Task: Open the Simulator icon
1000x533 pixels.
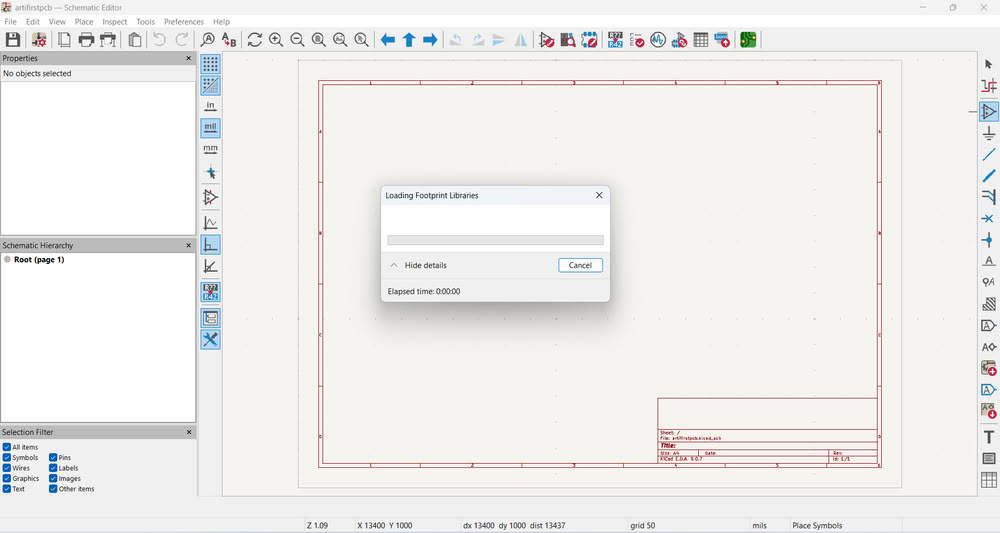Action: 658,40
